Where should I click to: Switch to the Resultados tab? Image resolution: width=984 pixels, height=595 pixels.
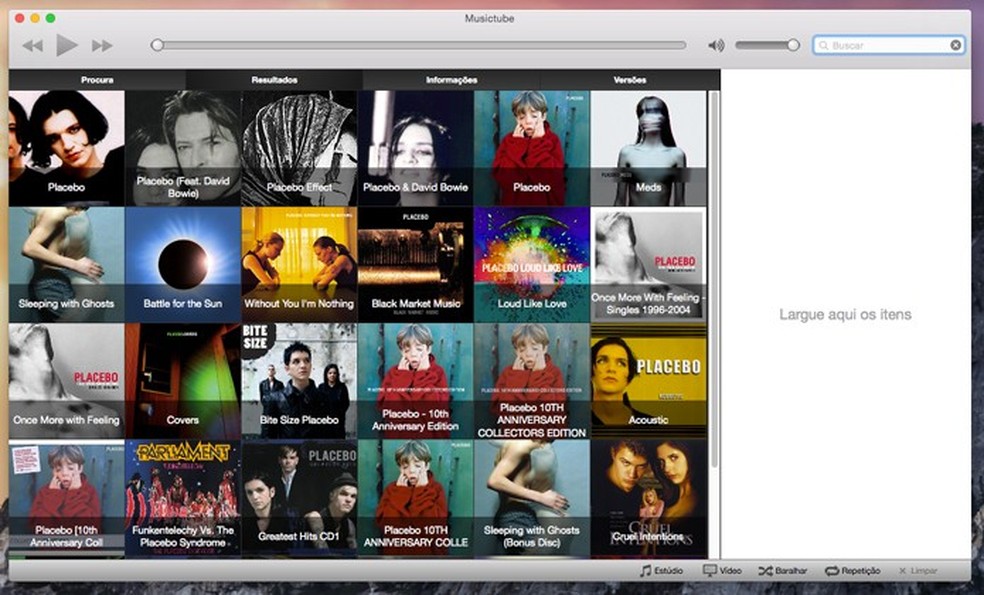[274, 80]
